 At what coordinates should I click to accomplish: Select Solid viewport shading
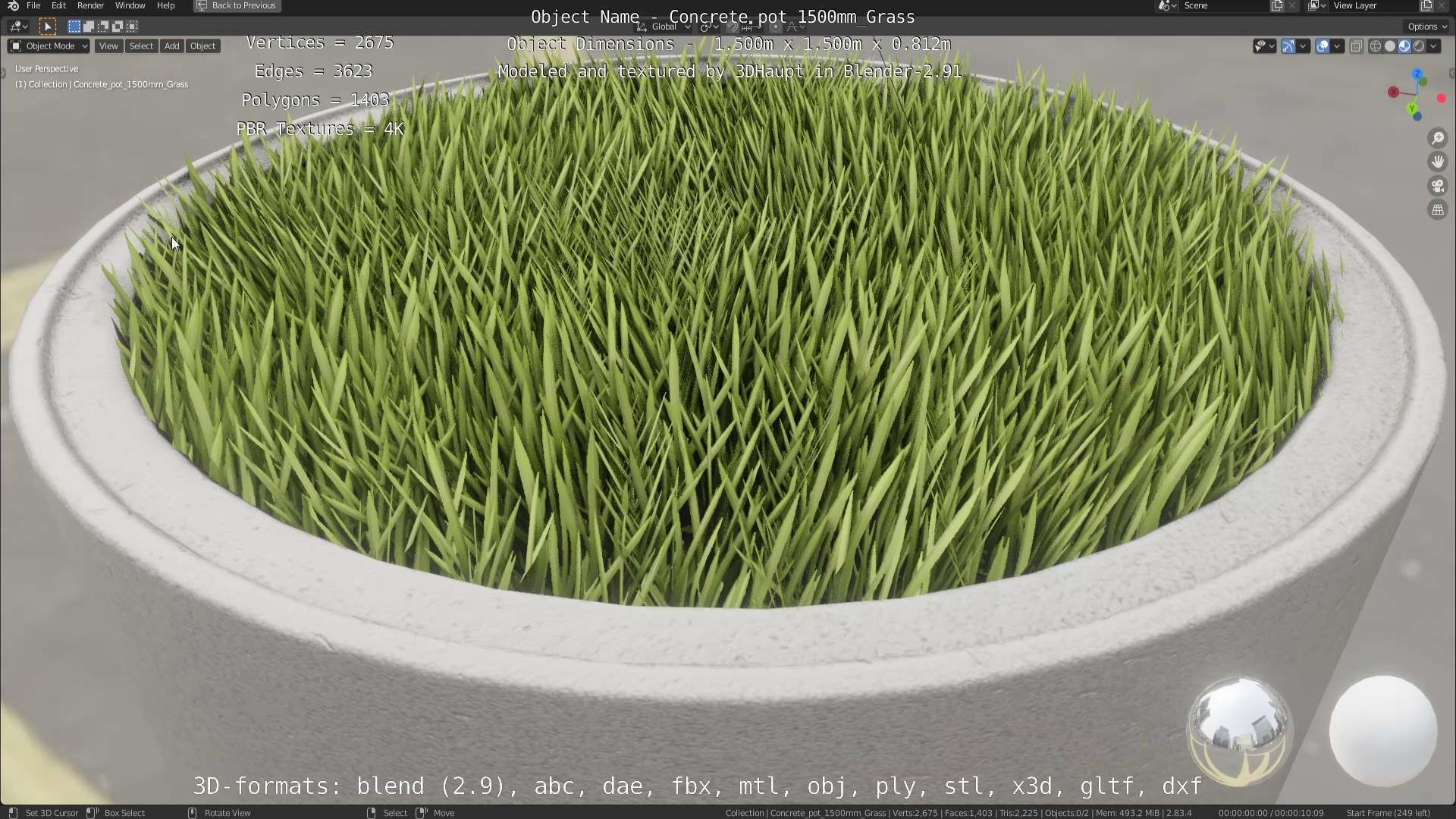[1390, 46]
